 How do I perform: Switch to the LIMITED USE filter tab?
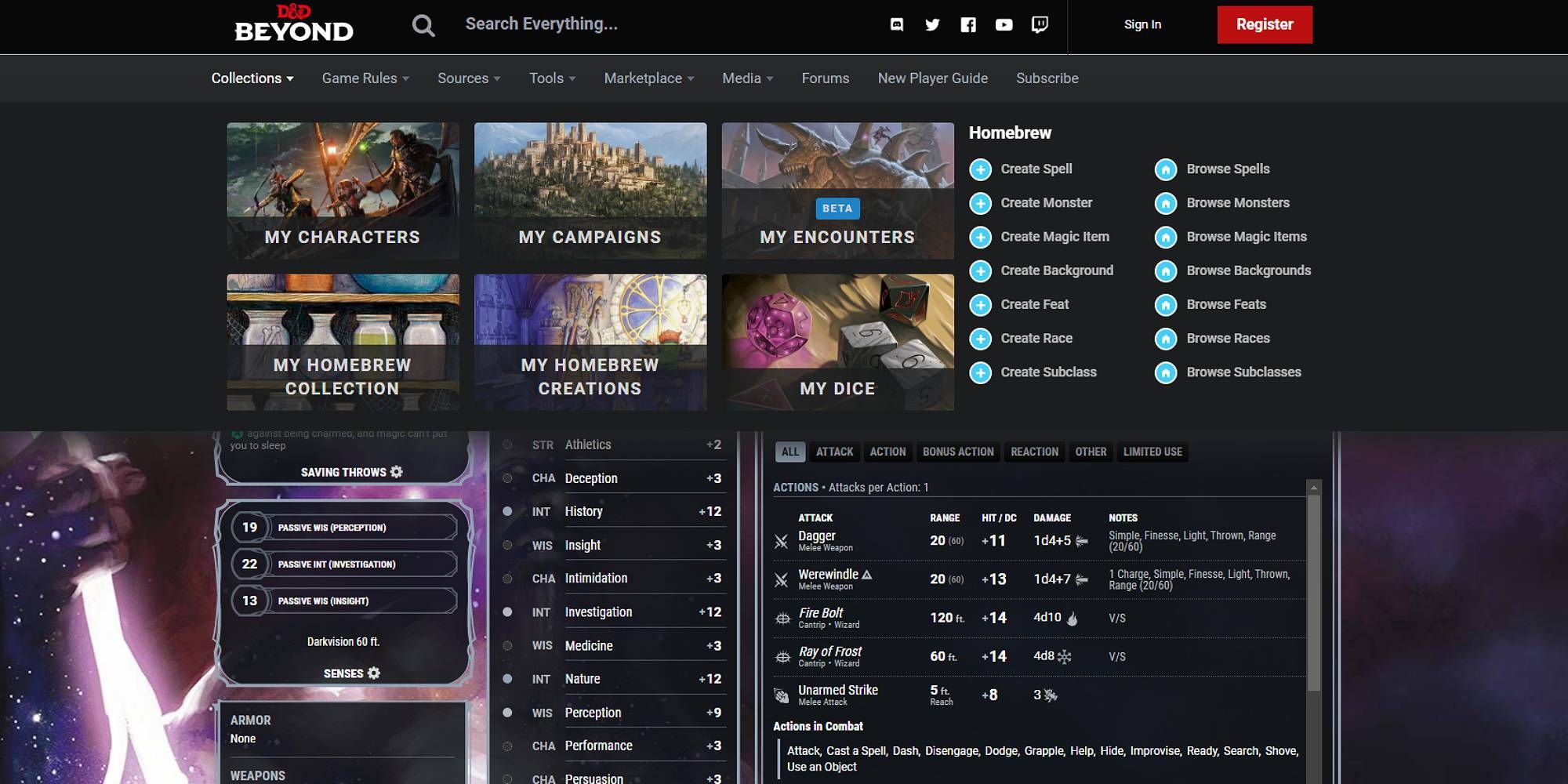(x=1152, y=452)
